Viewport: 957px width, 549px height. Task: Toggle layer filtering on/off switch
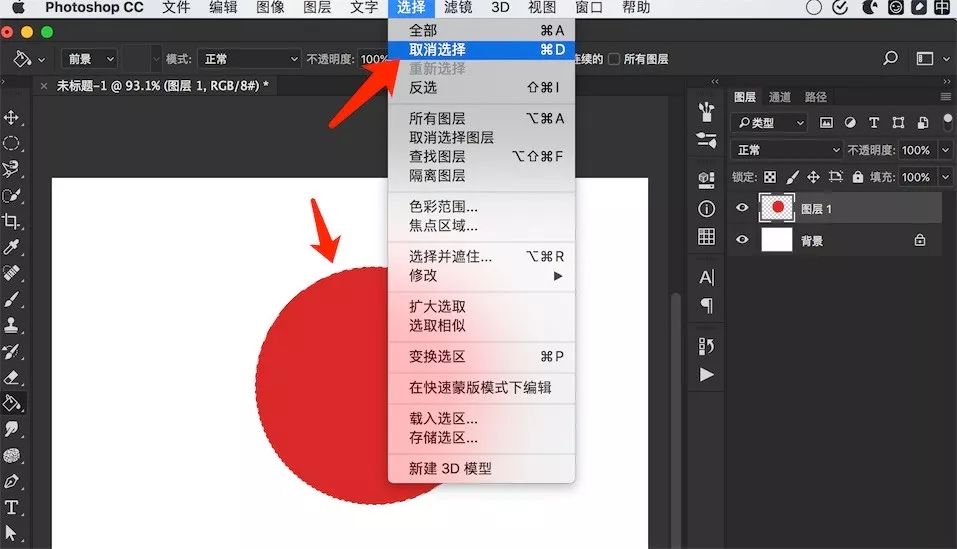click(947, 120)
